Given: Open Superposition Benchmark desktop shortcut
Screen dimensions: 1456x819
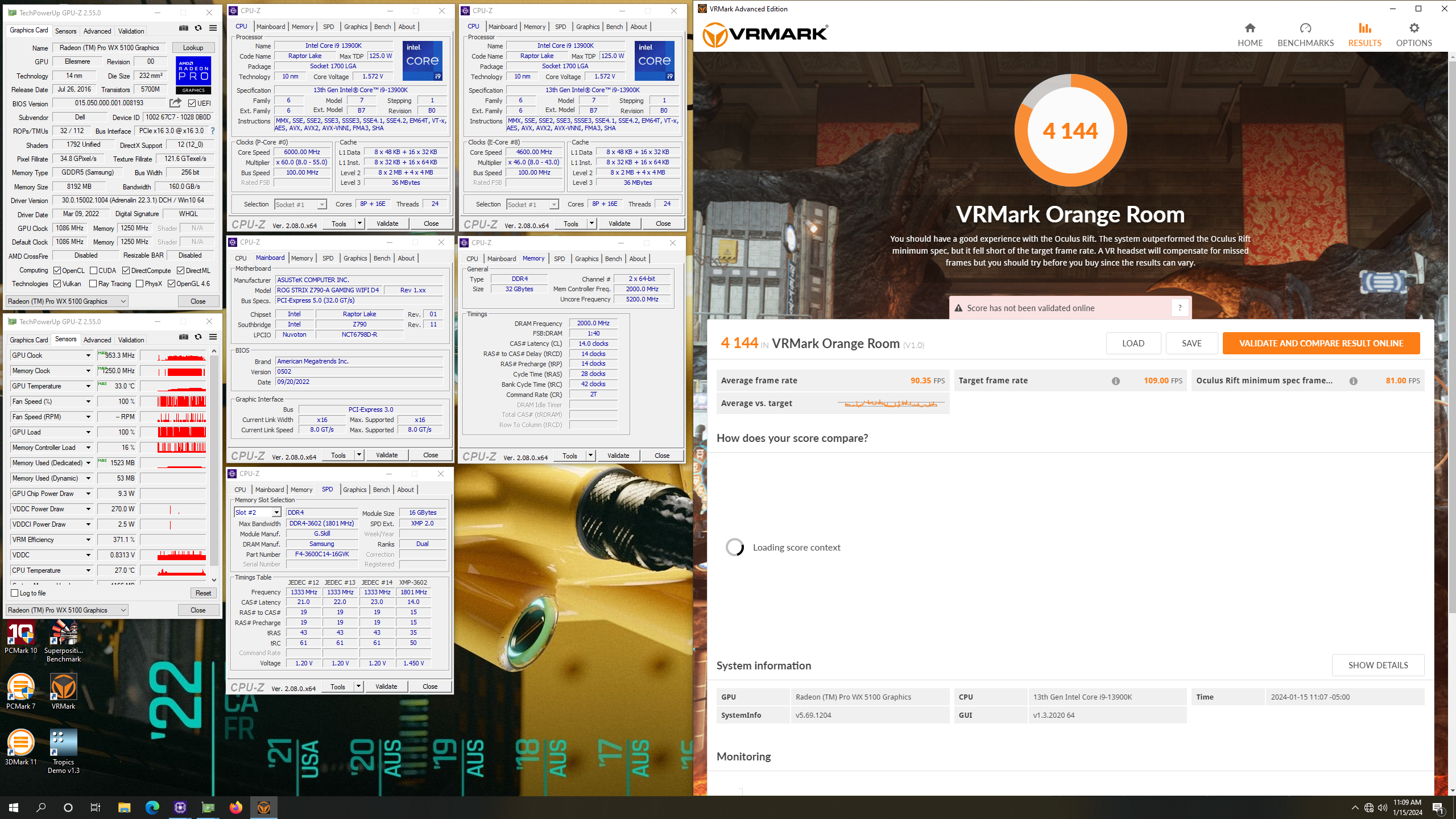Looking at the screenshot, I should (x=64, y=642).
